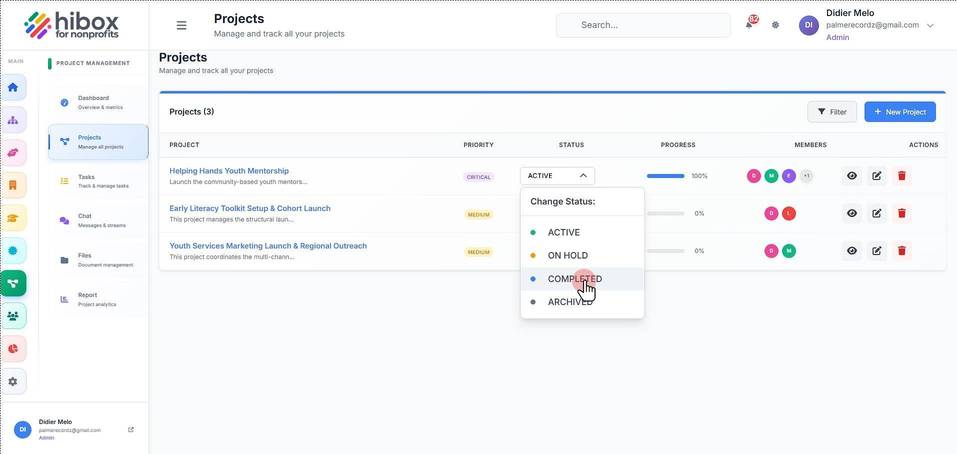Click the hibox for nonprofits logo
Image resolution: width=957 pixels, height=454 pixels.
pos(71,26)
